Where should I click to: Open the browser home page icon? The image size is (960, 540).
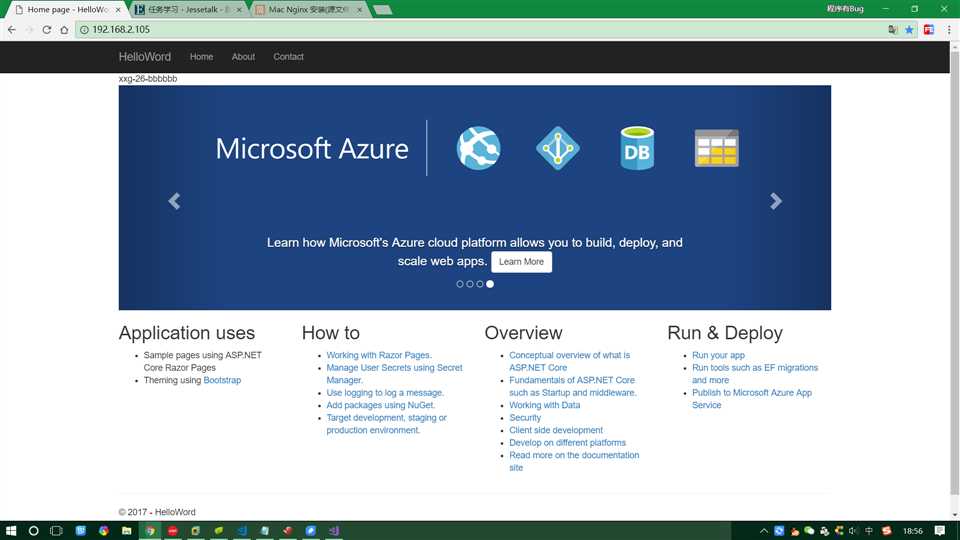click(64, 29)
